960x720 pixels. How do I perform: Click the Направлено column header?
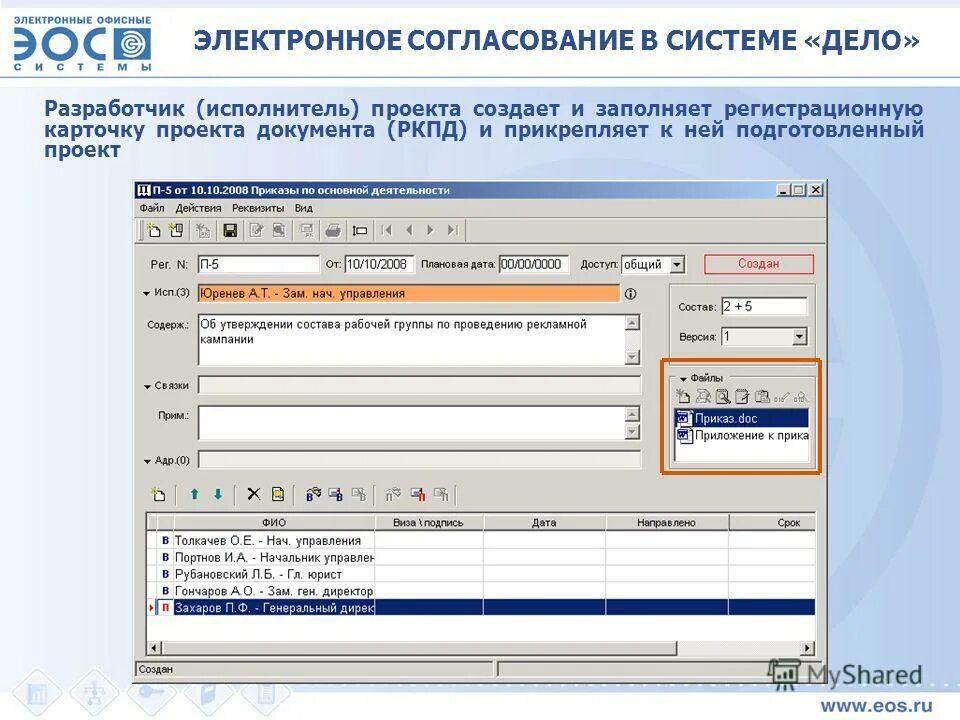pos(667,522)
